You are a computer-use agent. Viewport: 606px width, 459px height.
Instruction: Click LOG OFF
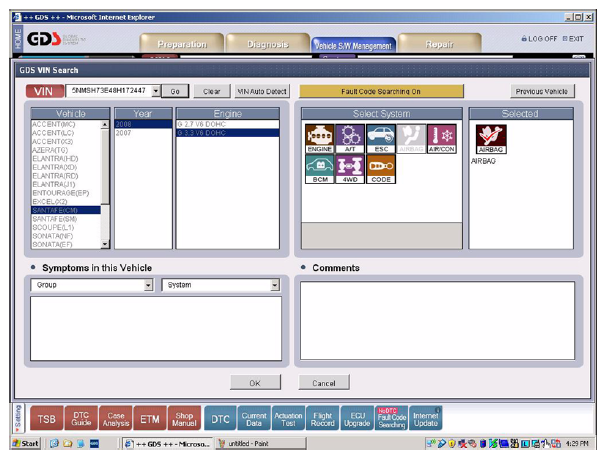tap(539, 39)
